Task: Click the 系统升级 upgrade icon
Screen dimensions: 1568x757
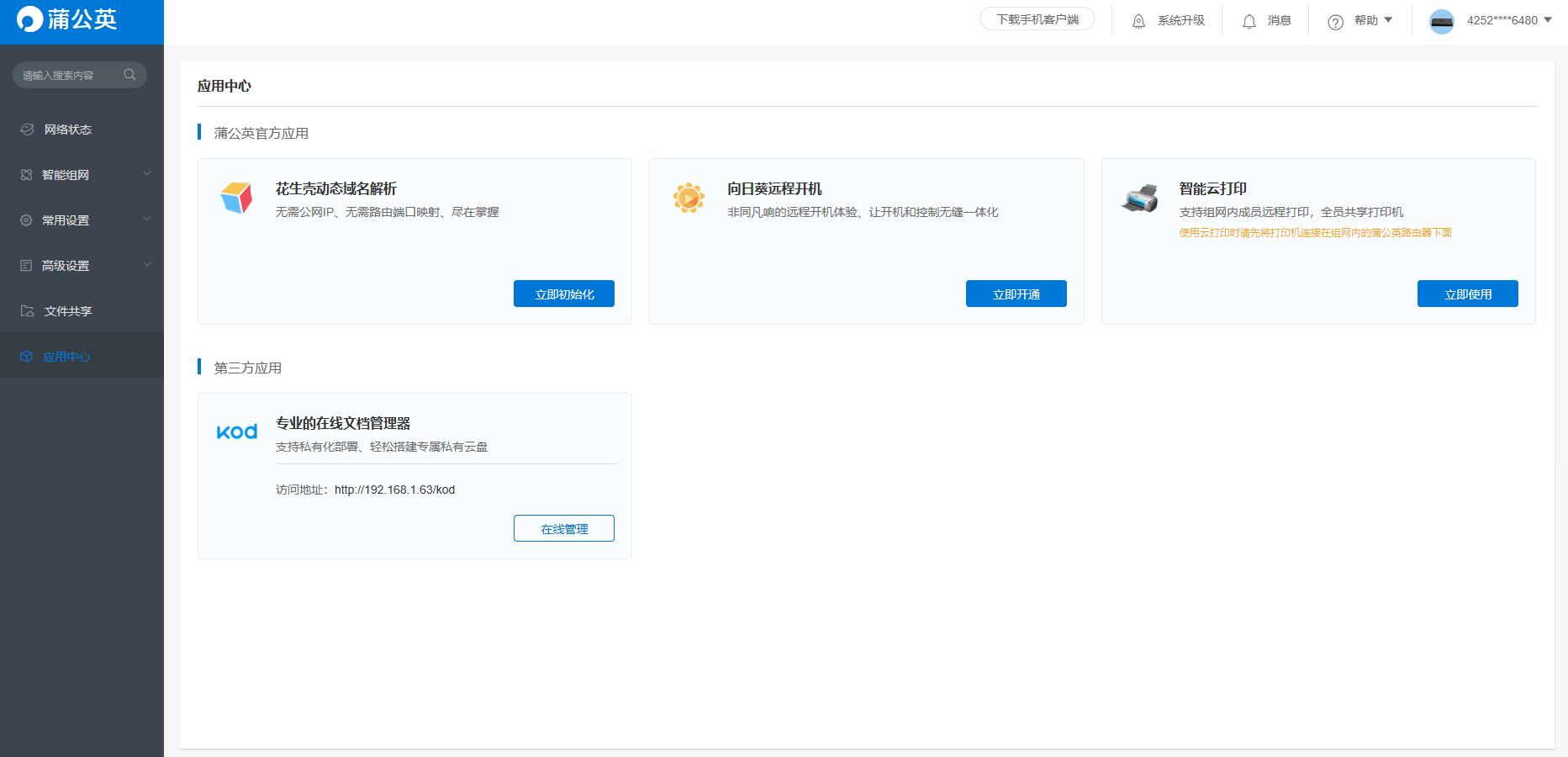Action: (1138, 21)
